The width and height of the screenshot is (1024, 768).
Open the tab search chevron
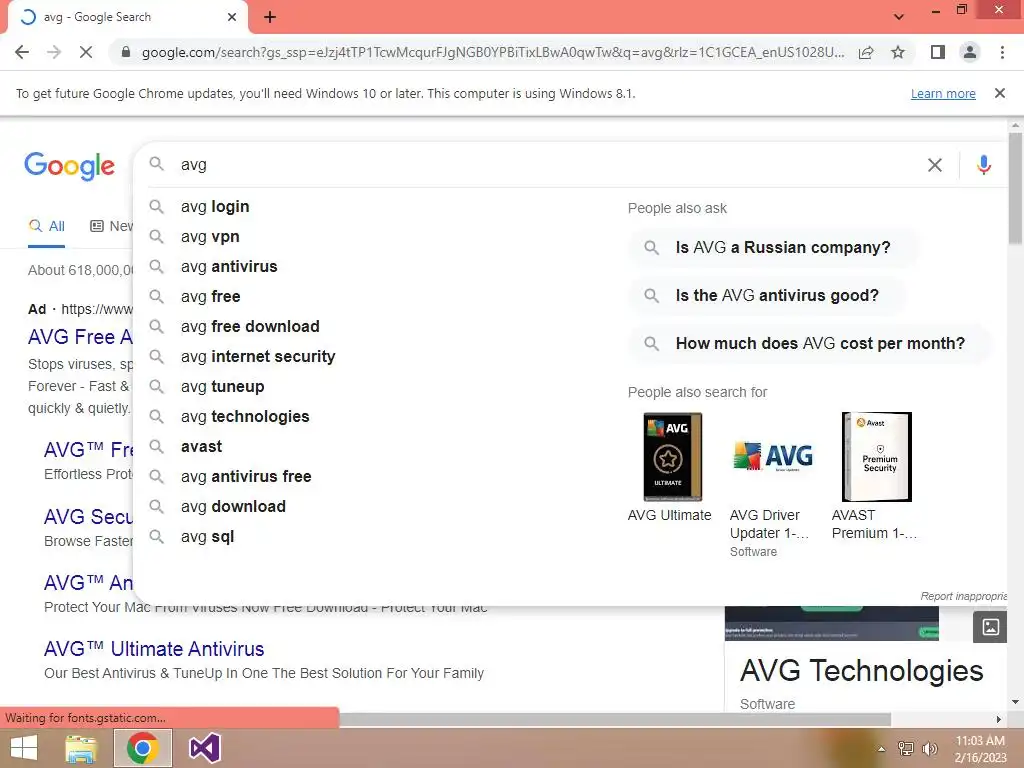click(899, 17)
